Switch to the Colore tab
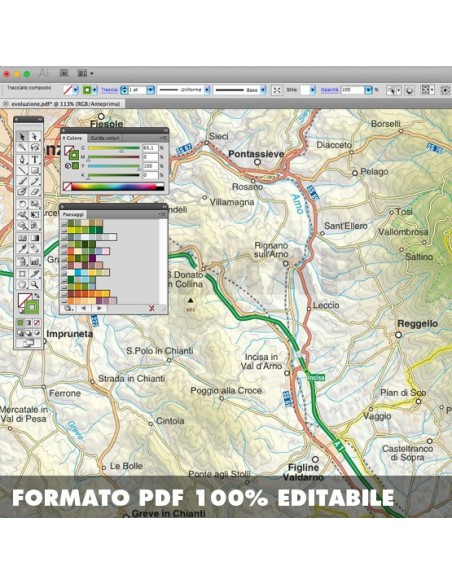The image size is (452, 584). [73, 138]
